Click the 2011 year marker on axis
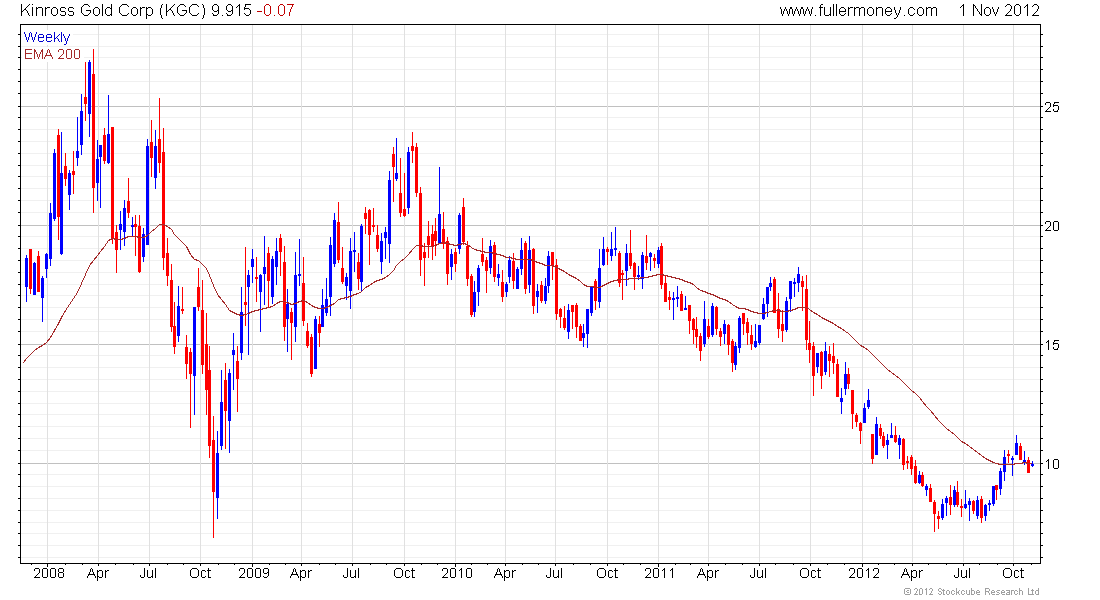The image size is (1100, 600). pos(659,573)
